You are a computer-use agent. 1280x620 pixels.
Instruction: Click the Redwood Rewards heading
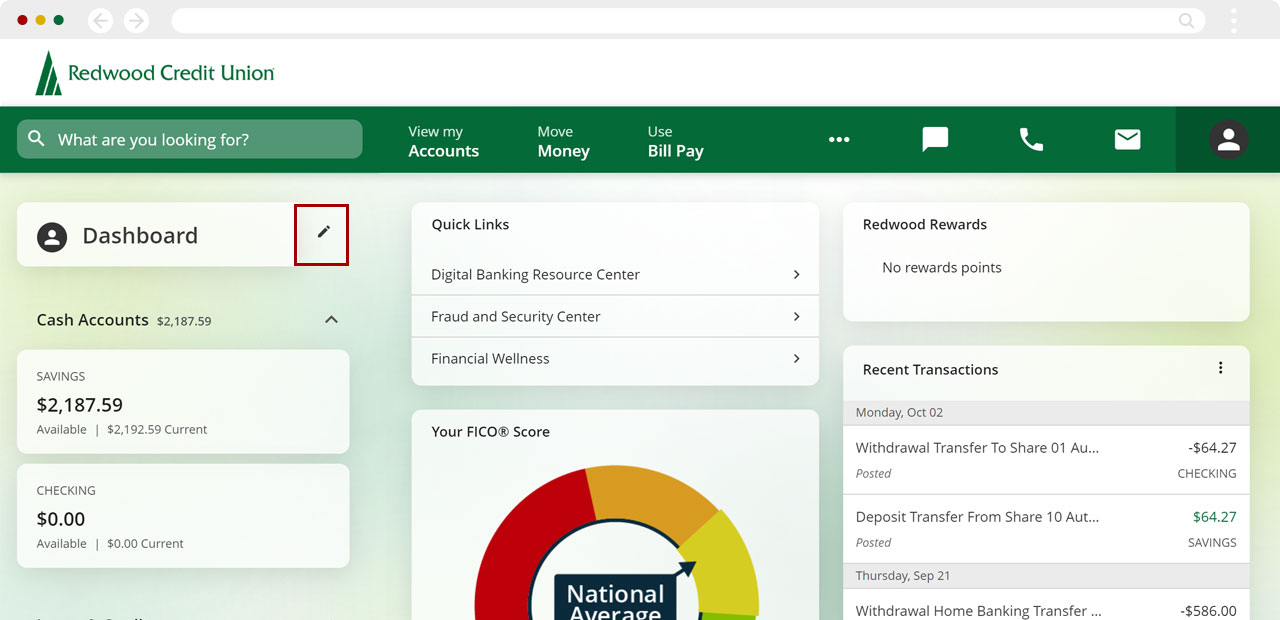coord(924,224)
